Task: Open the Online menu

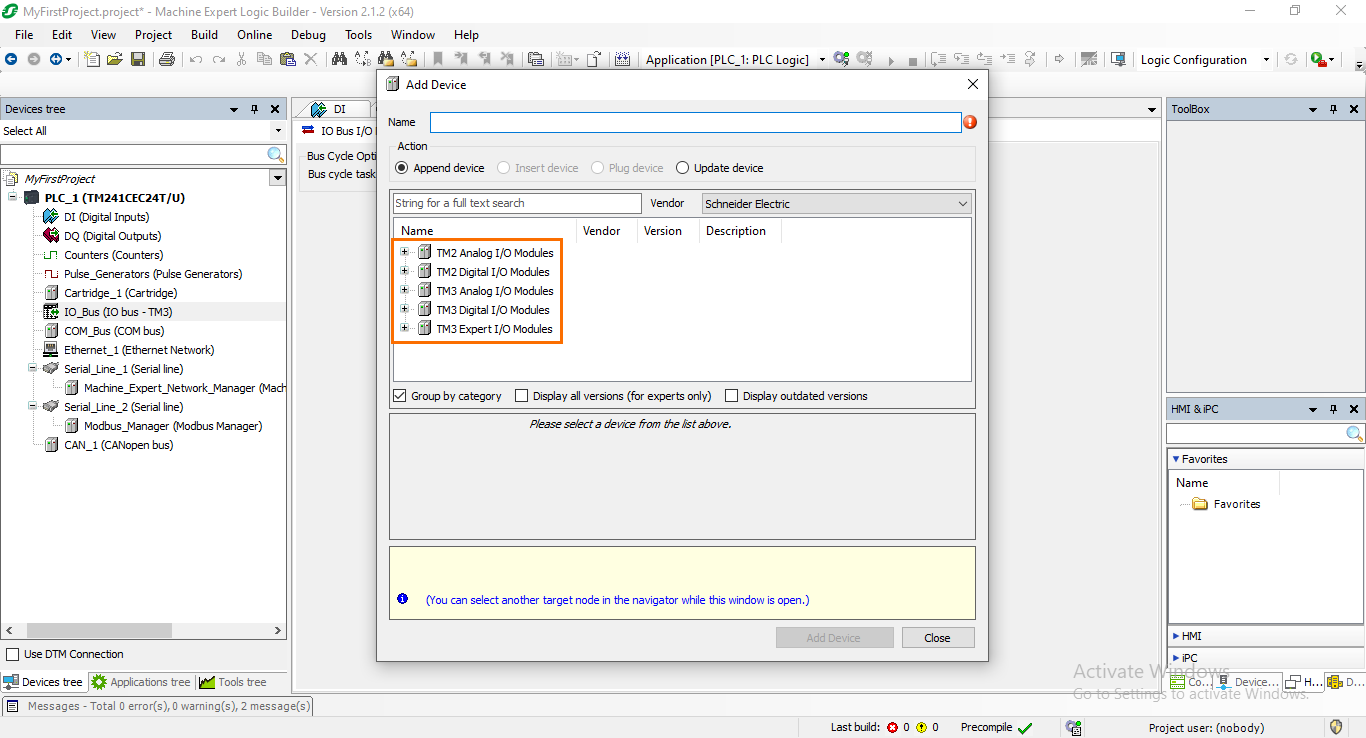Action: pos(254,35)
